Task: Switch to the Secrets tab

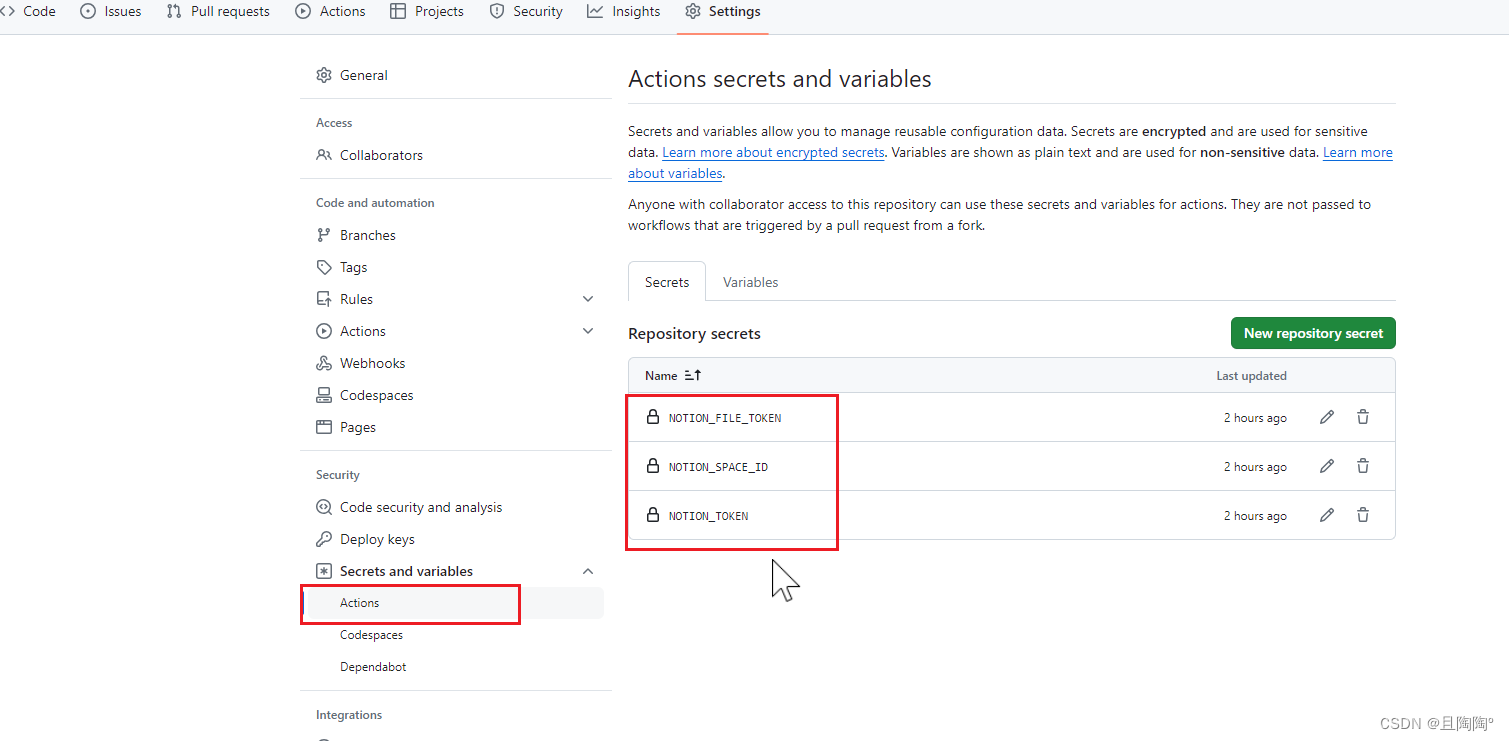Action: click(x=667, y=282)
